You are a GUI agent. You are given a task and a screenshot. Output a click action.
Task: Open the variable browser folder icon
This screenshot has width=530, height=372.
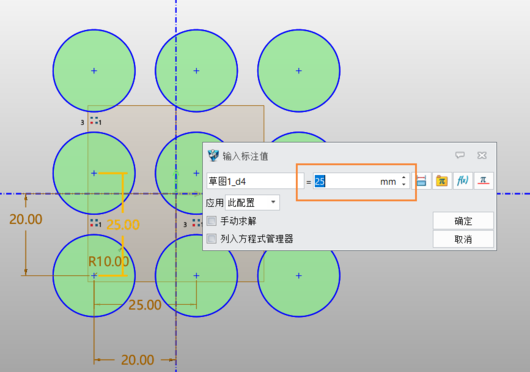pos(442,181)
